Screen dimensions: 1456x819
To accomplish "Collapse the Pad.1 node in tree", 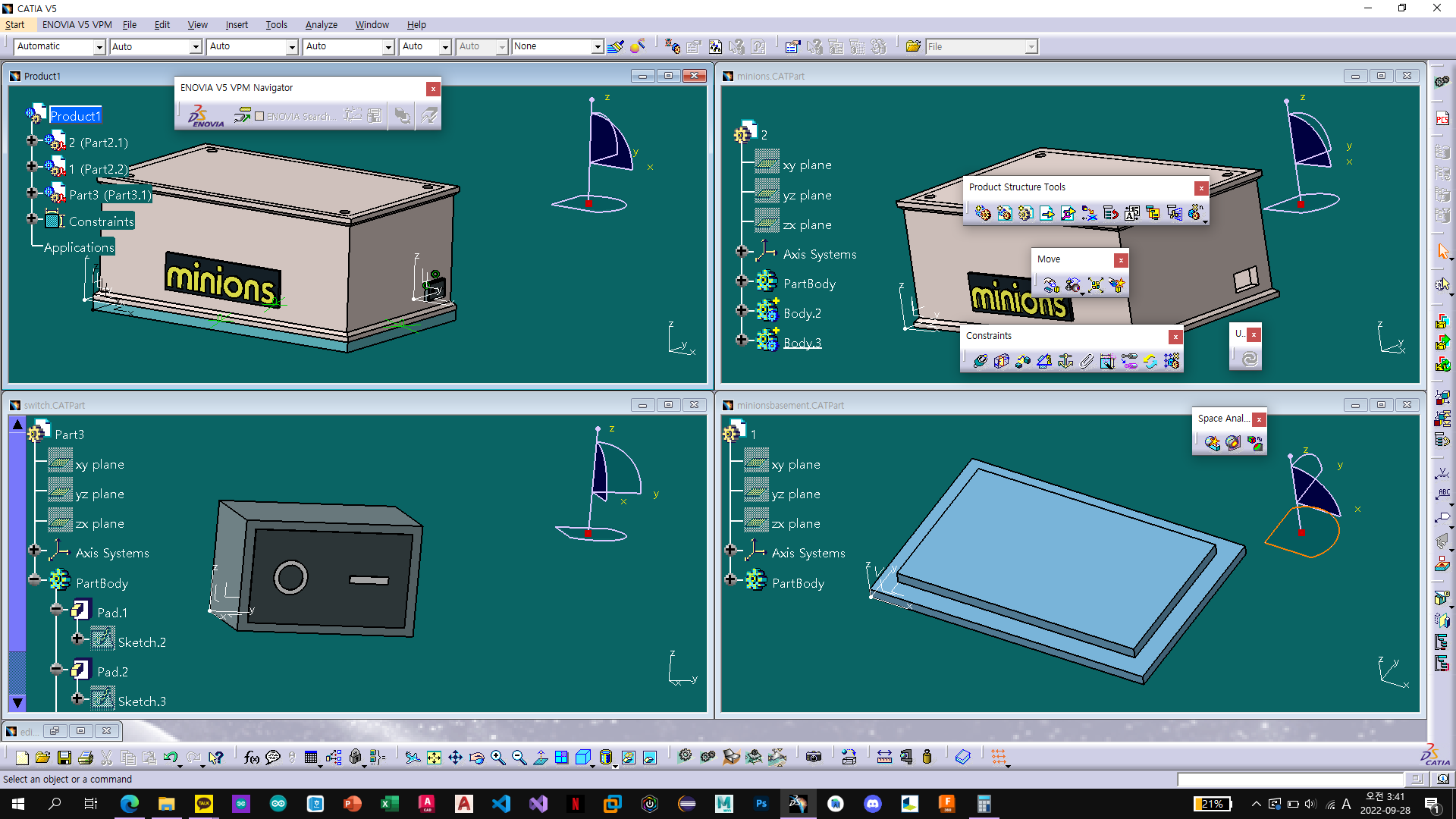I will pos(57,610).
